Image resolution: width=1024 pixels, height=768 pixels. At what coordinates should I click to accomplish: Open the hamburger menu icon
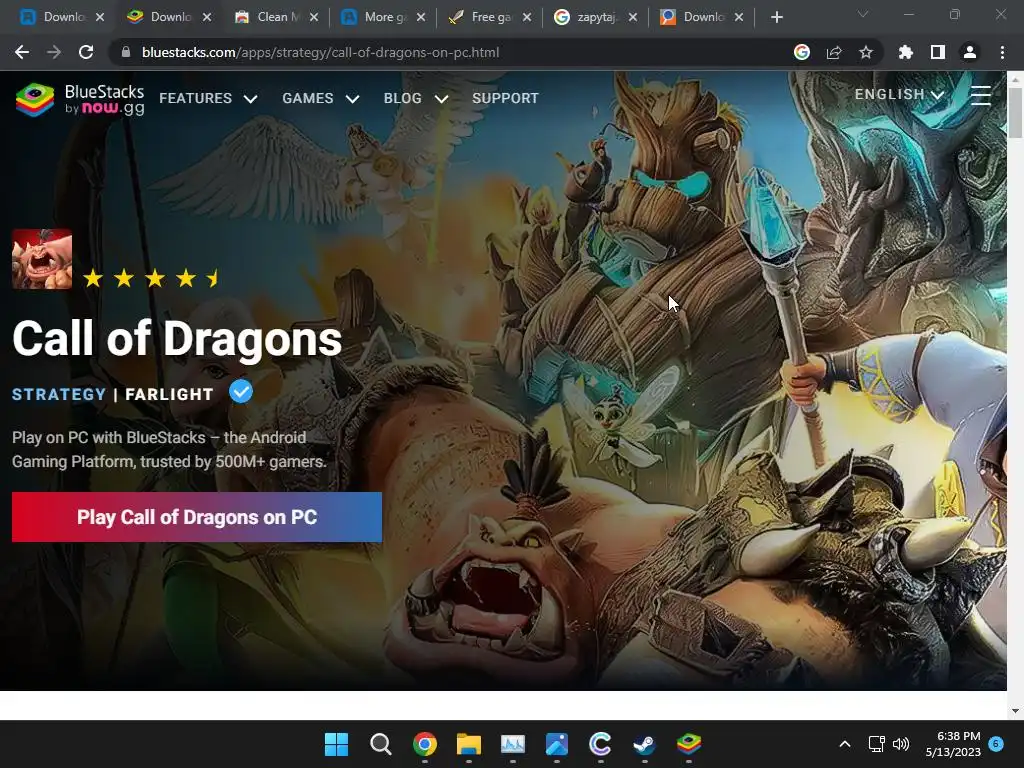coord(980,95)
